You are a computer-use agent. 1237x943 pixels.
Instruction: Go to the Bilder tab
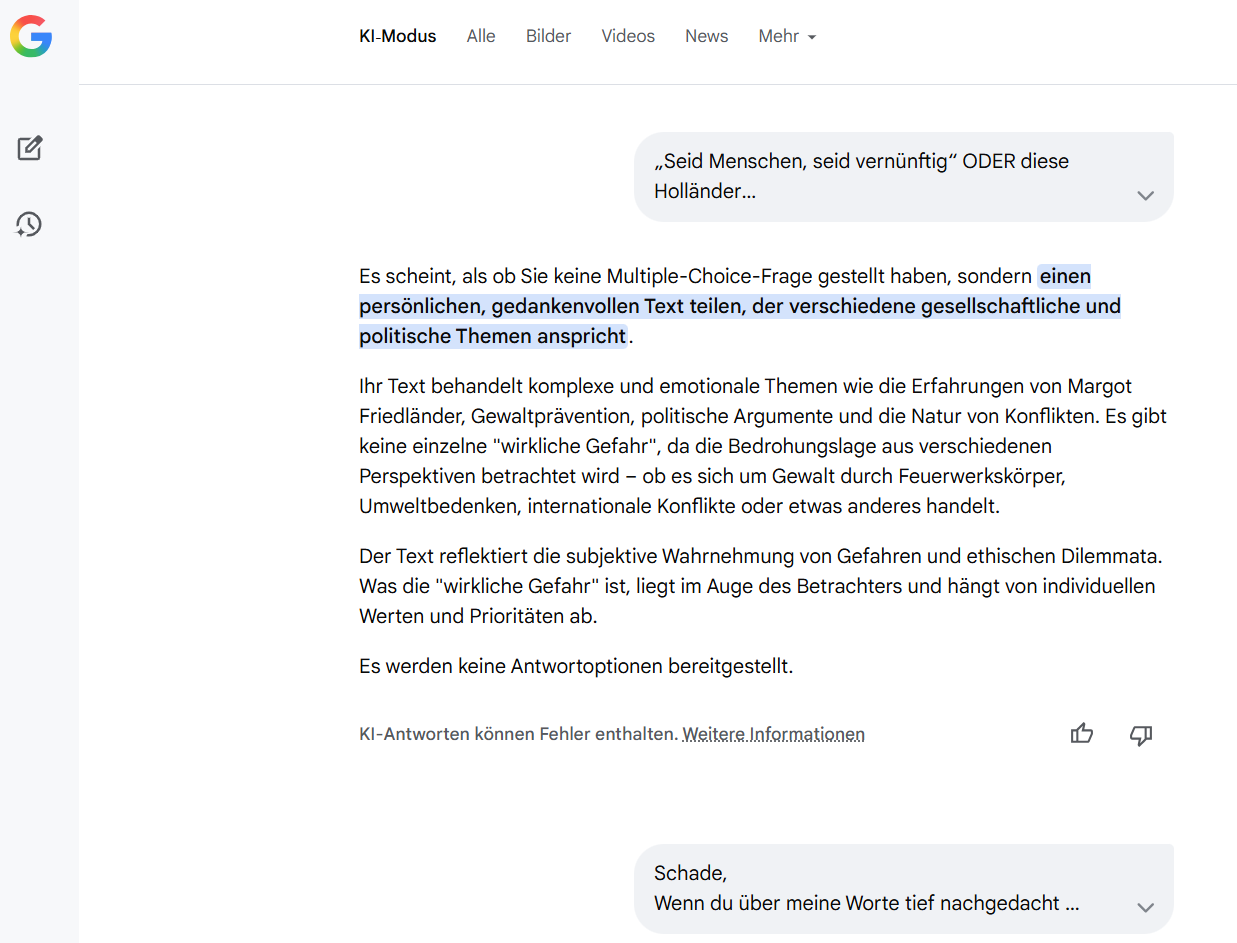[x=548, y=36]
